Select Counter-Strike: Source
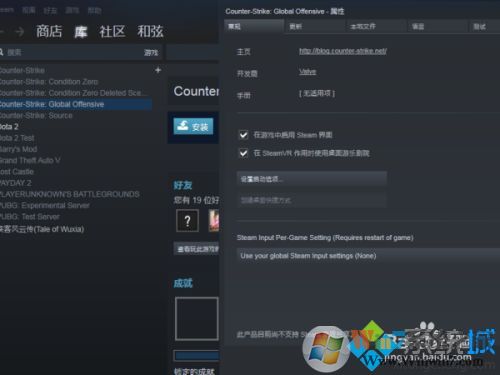Viewport: 500px width, 375px height. pyautogui.click(x=36, y=116)
